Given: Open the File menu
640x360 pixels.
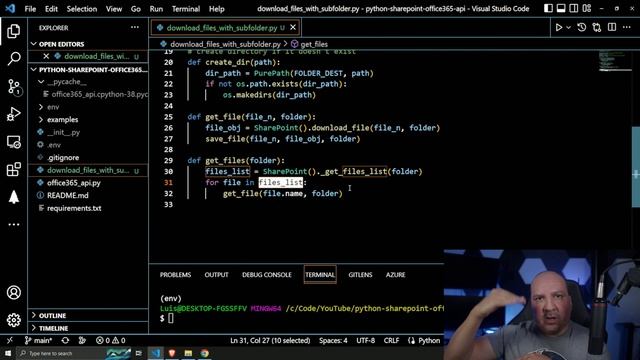Looking at the screenshot, I should tap(30, 9).
